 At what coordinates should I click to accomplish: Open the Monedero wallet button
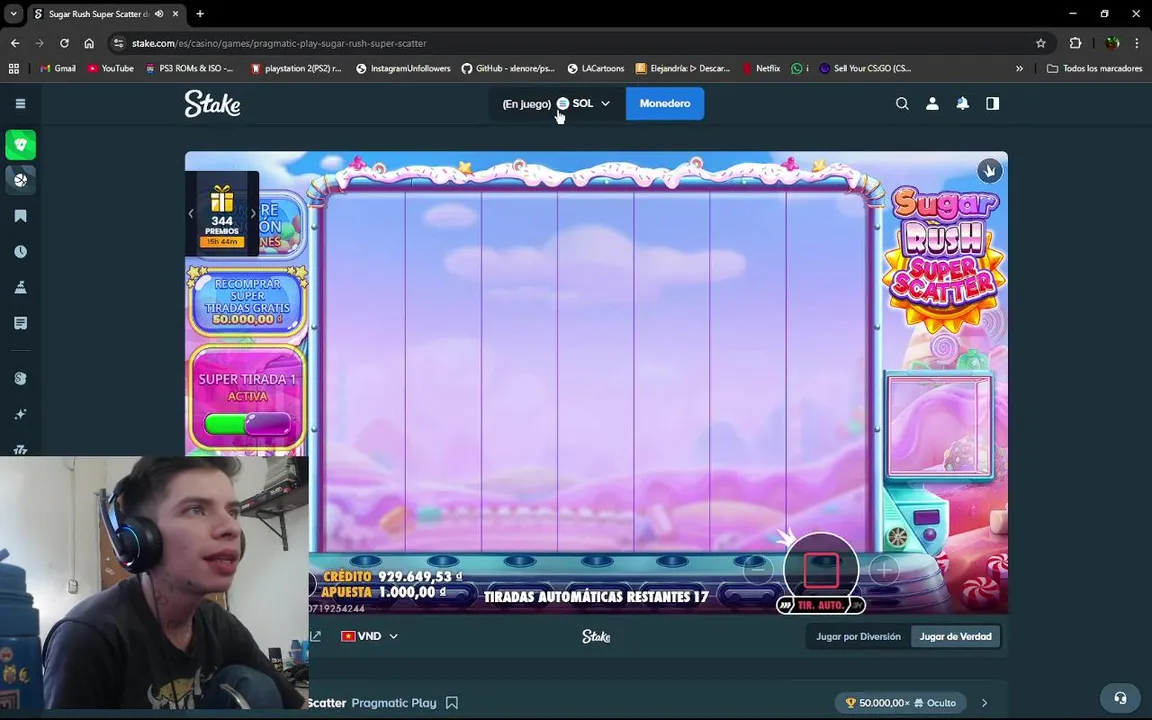tap(665, 104)
